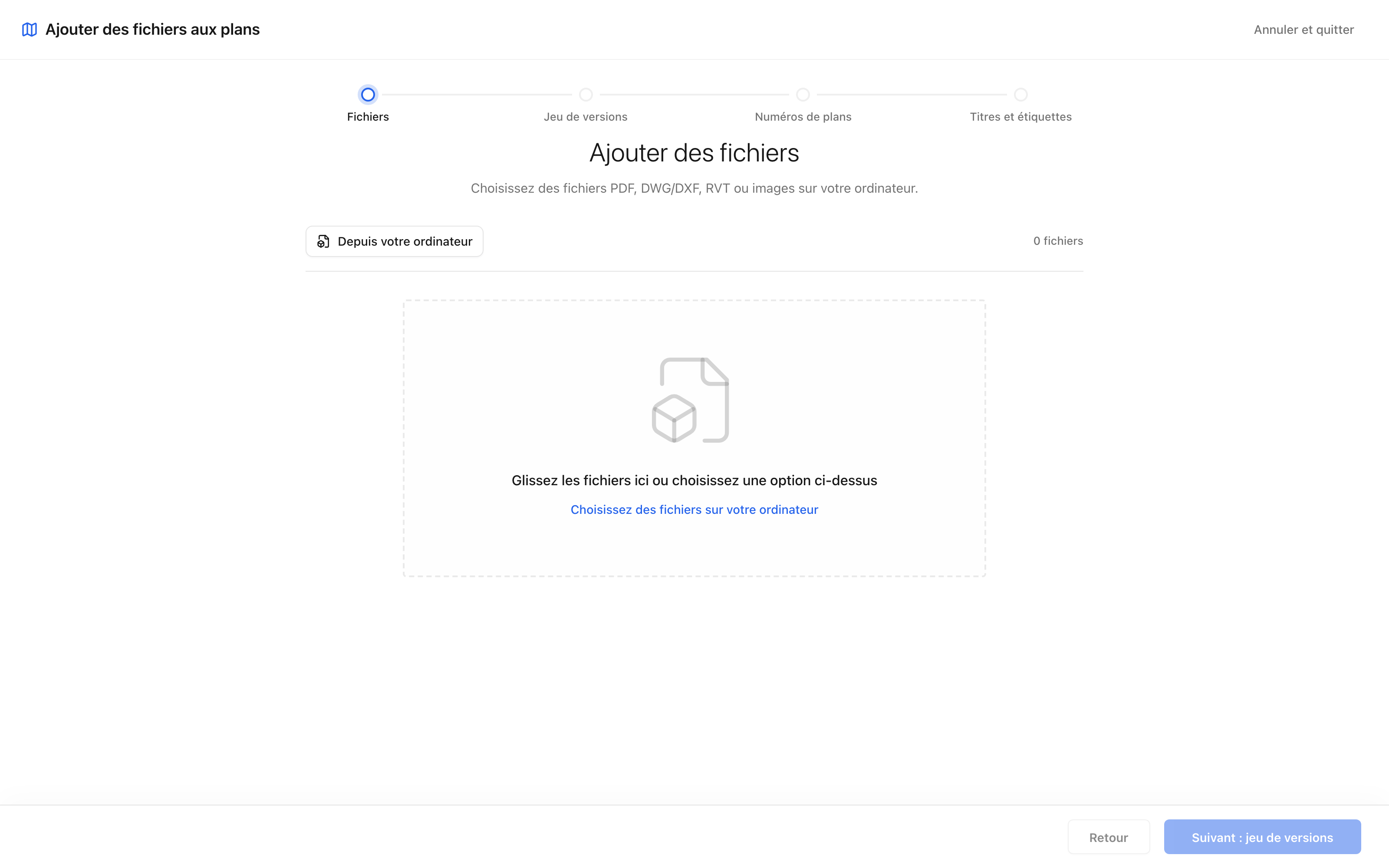1389x868 pixels.
Task: Go to the Jeu de versions step label
Action: coord(586,117)
